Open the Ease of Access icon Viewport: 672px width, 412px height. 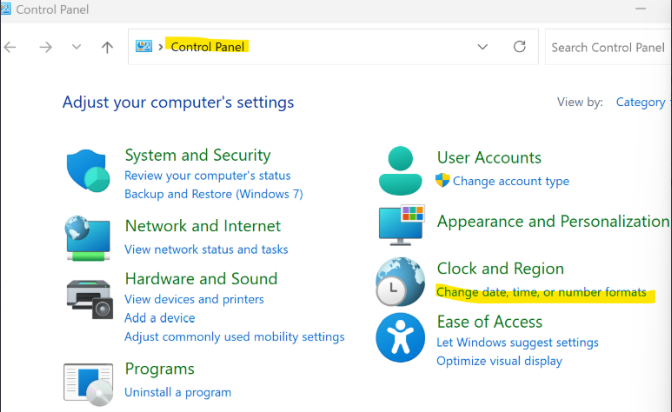pos(400,337)
